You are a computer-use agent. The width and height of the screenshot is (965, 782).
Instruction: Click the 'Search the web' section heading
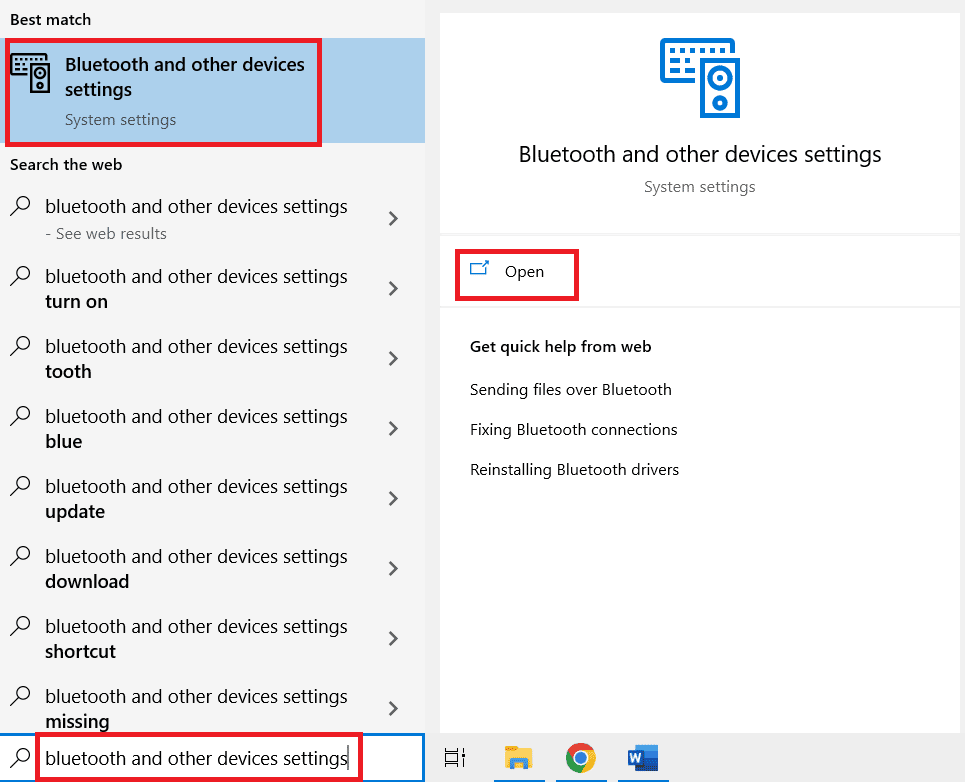(x=66, y=165)
